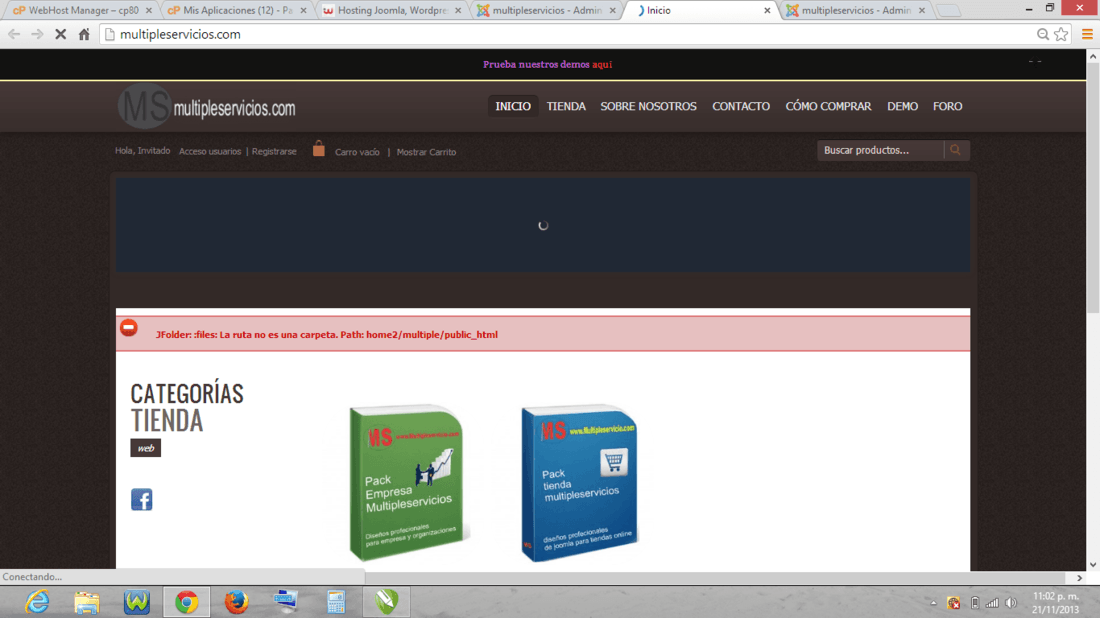1100x618 pixels.
Task: Open a new browser tab
Action: coord(948,11)
